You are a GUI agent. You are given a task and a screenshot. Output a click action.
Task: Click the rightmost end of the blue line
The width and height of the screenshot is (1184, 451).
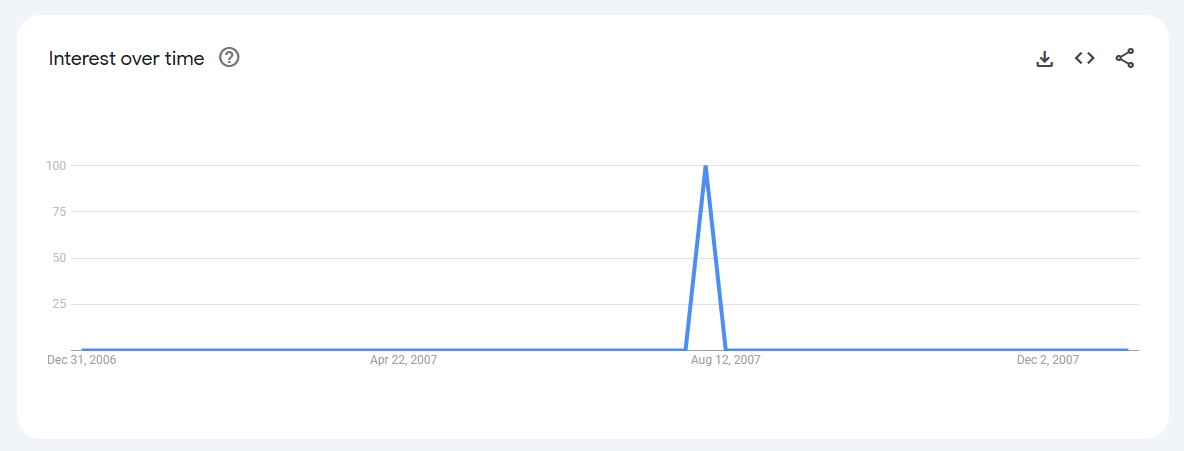(x=1127, y=349)
